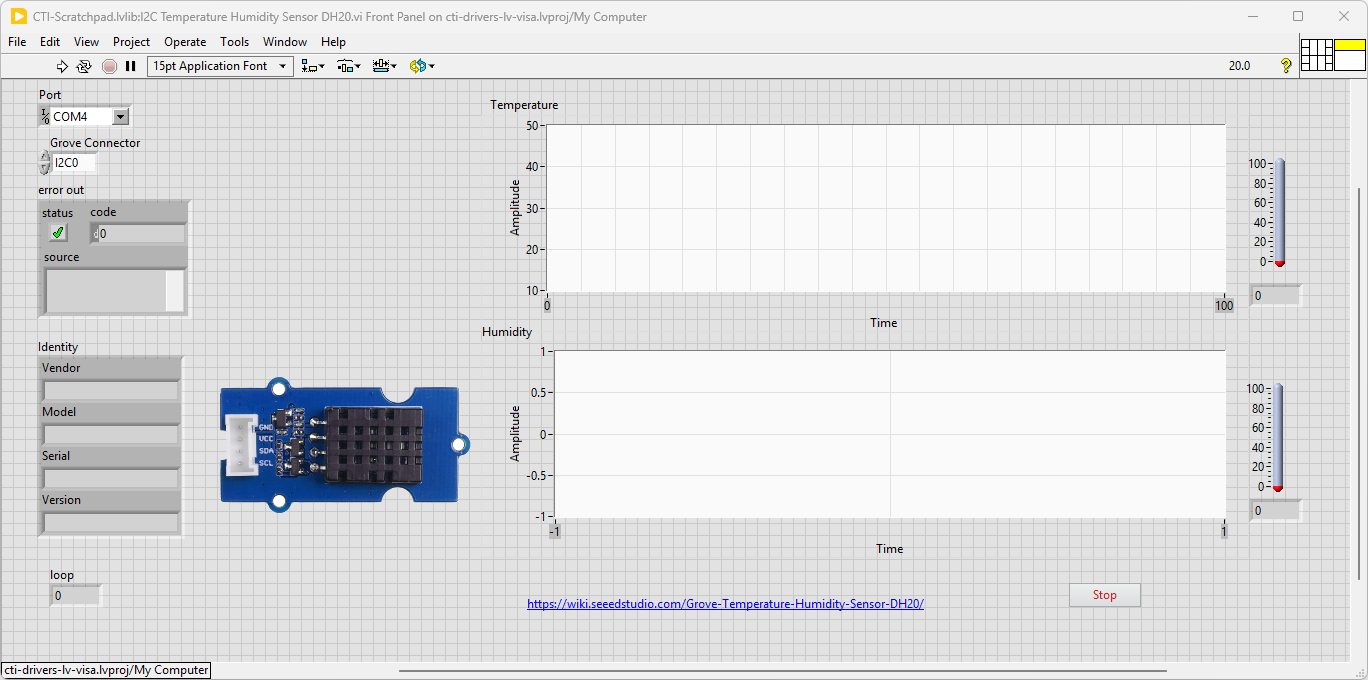This screenshot has width=1368, height=680.
Task: Pause the VI execution
Action: (x=130, y=66)
